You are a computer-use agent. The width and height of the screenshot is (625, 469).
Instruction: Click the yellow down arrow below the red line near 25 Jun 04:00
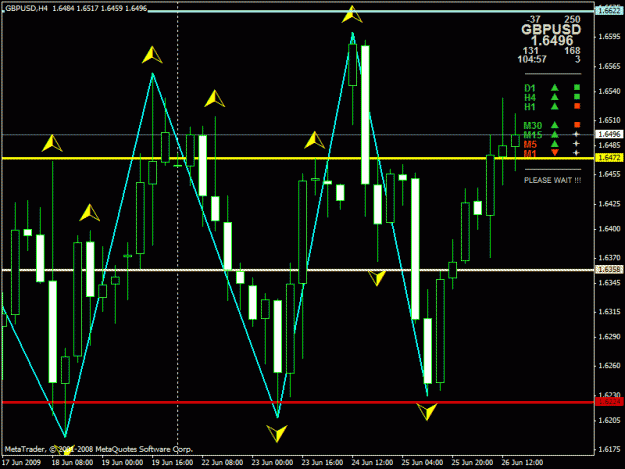click(427, 412)
